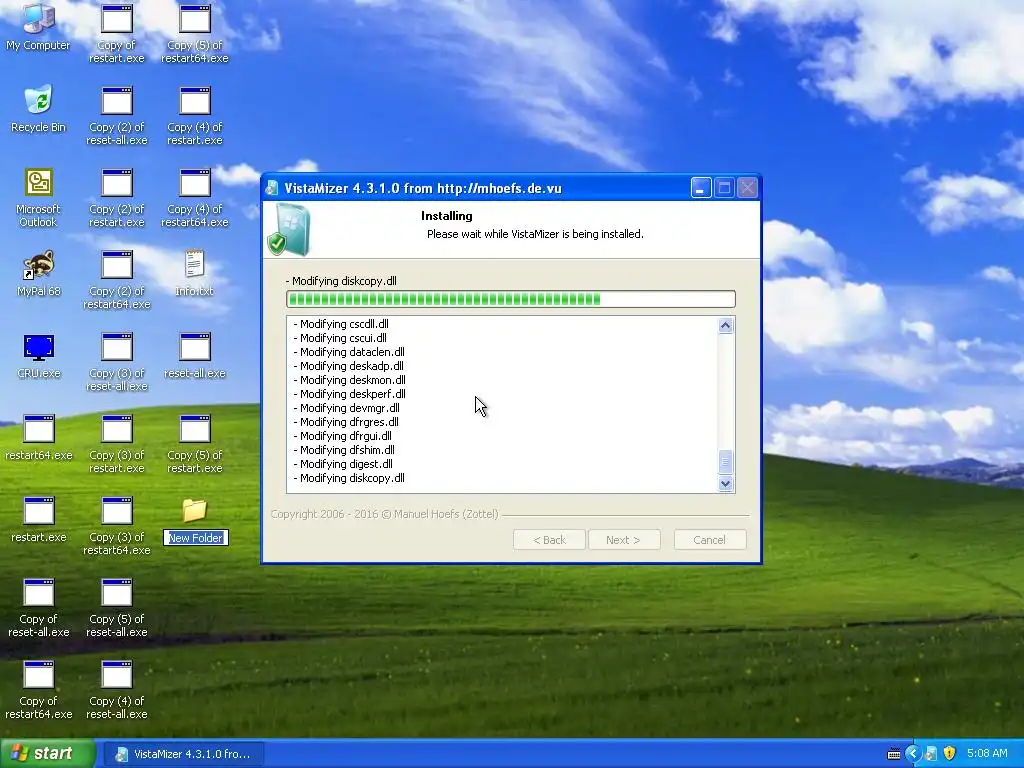Select Copy (5) of reset-all.exe icon

[117, 592]
